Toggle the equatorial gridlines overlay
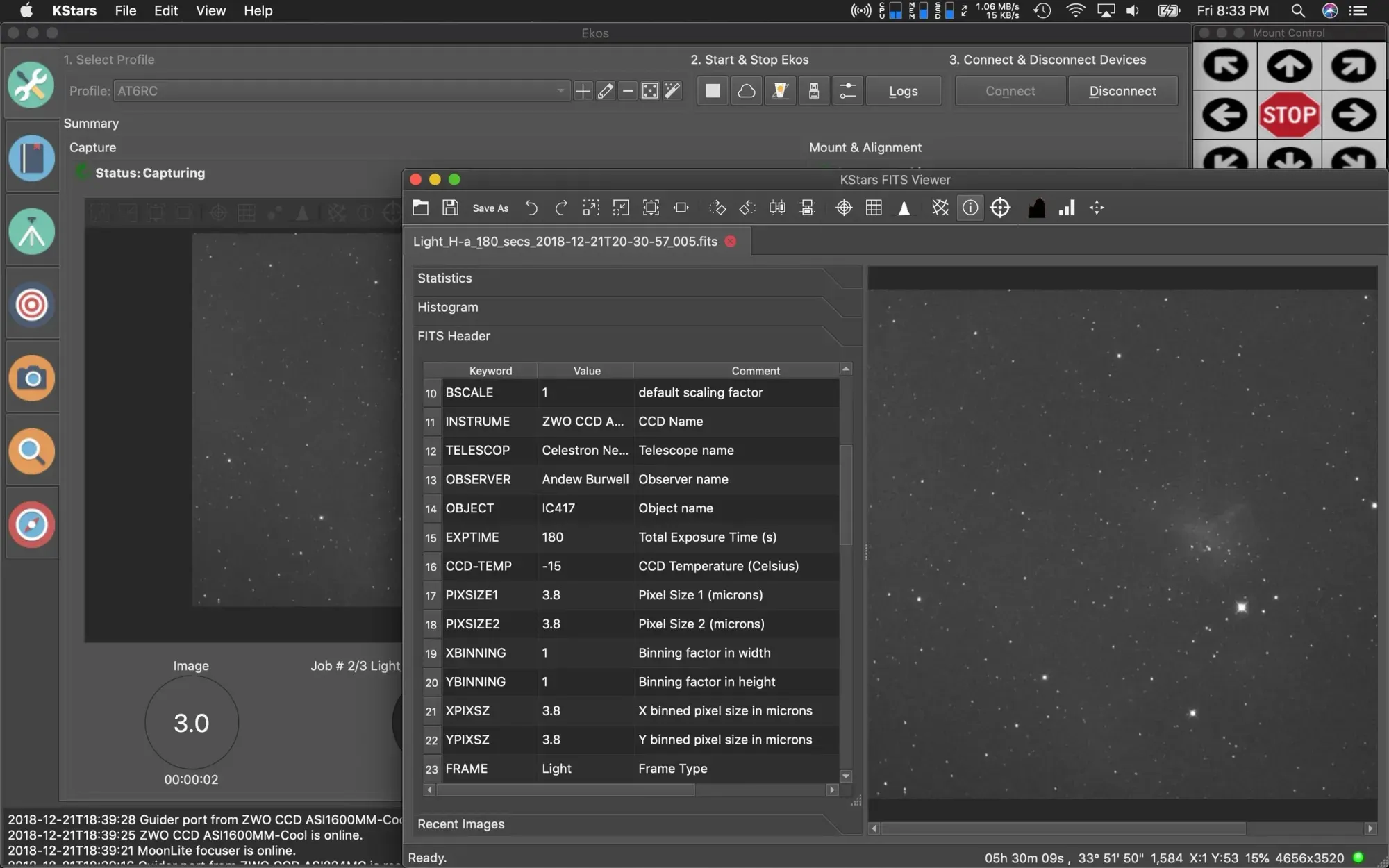 pos(940,208)
